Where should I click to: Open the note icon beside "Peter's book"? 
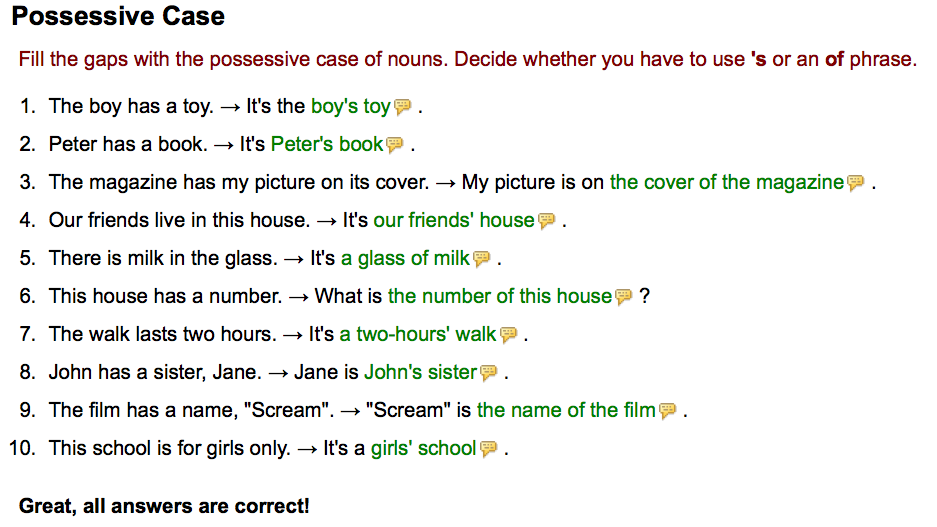[x=394, y=145]
